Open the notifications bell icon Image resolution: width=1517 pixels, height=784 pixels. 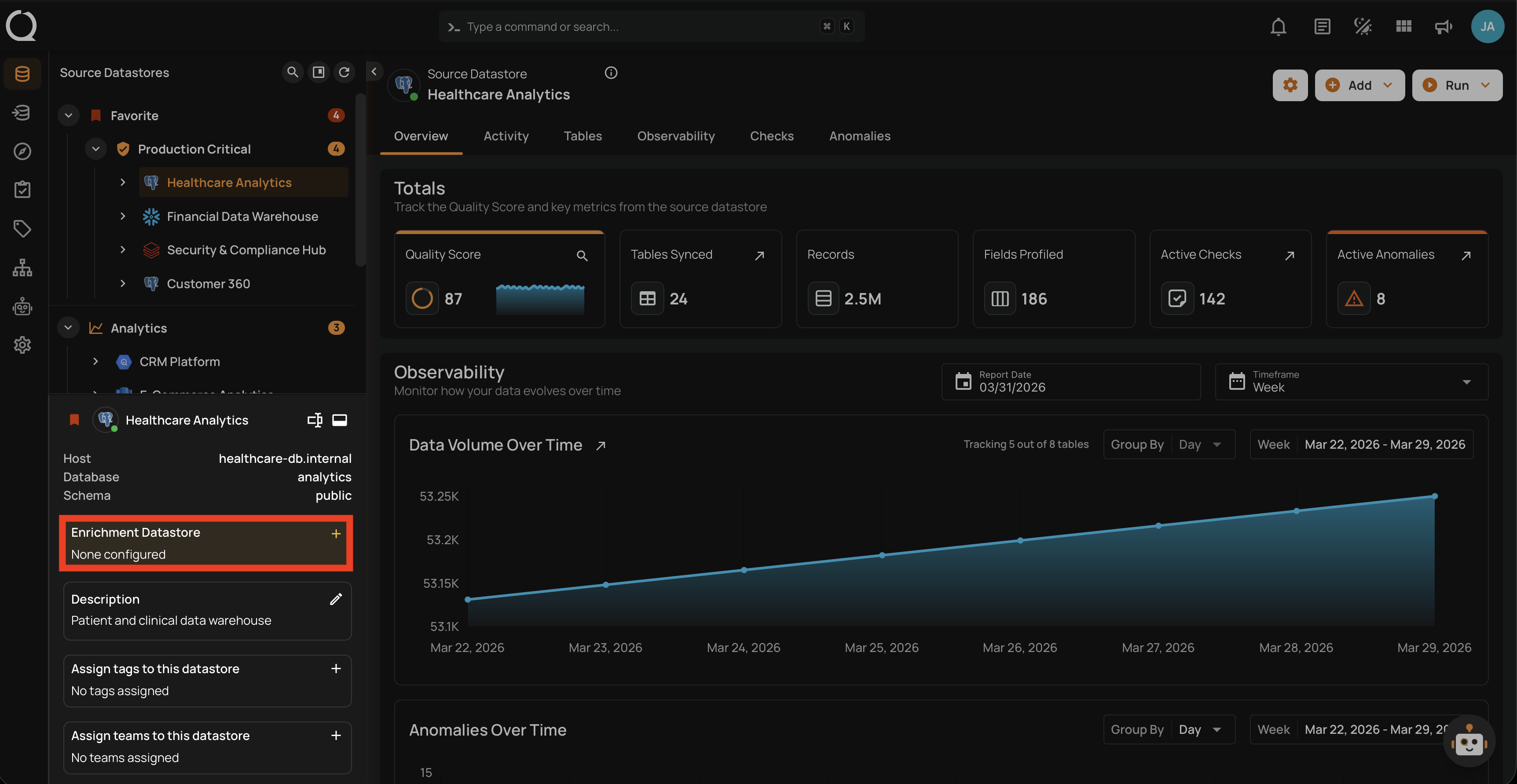click(1278, 26)
